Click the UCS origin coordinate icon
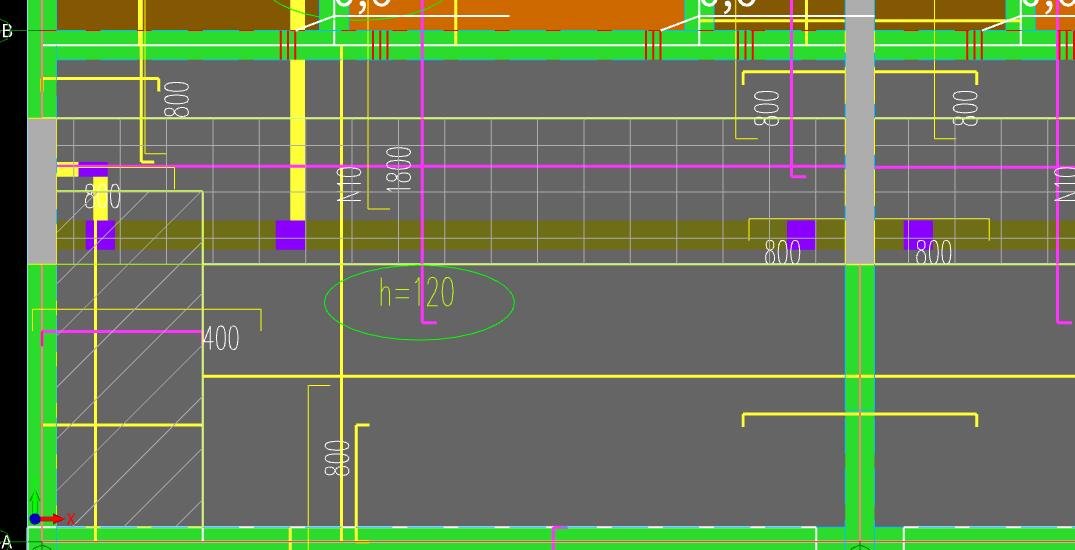1075x550 pixels. pyautogui.click(x=35, y=519)
